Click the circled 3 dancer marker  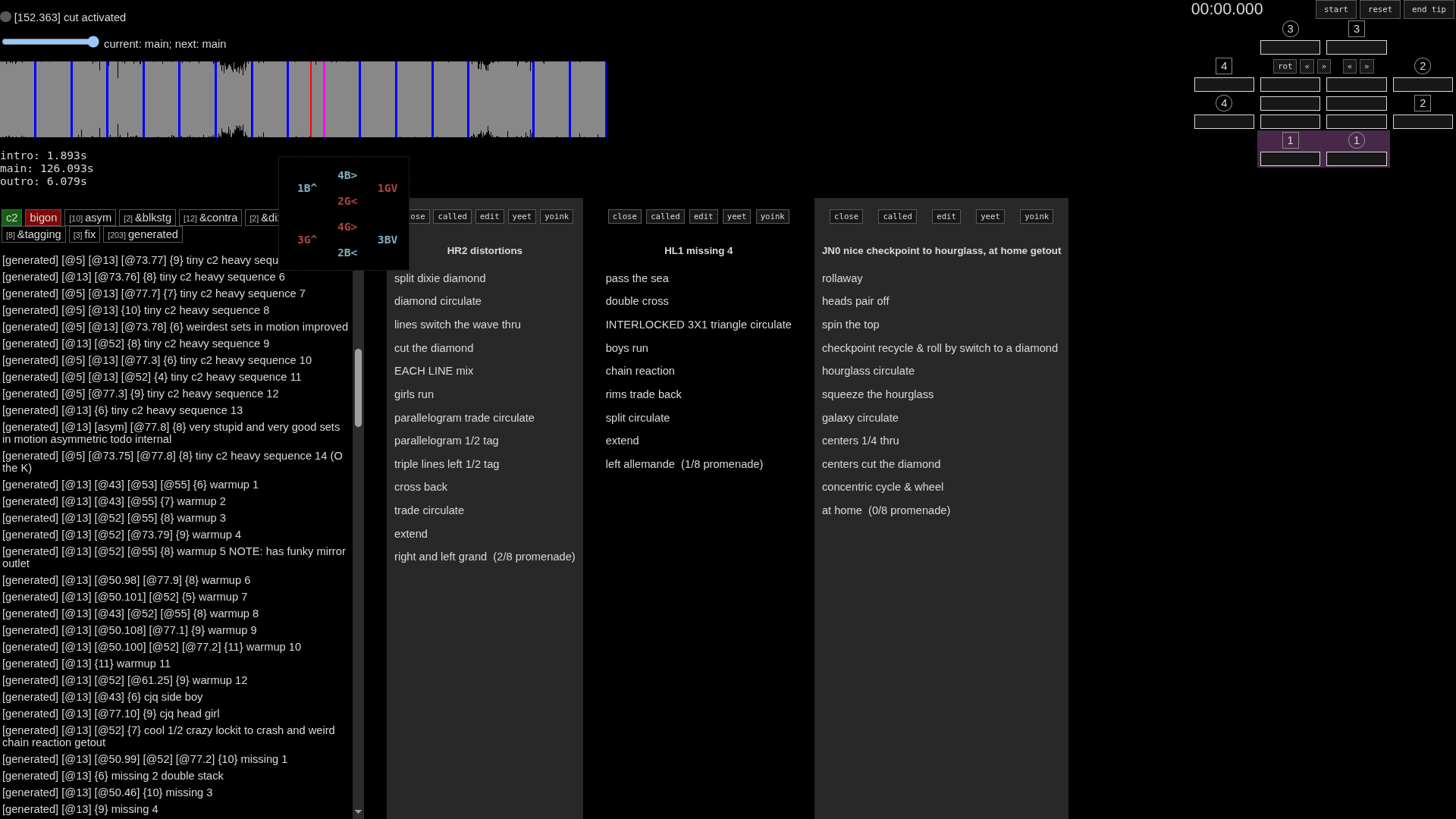point(1290,29)
